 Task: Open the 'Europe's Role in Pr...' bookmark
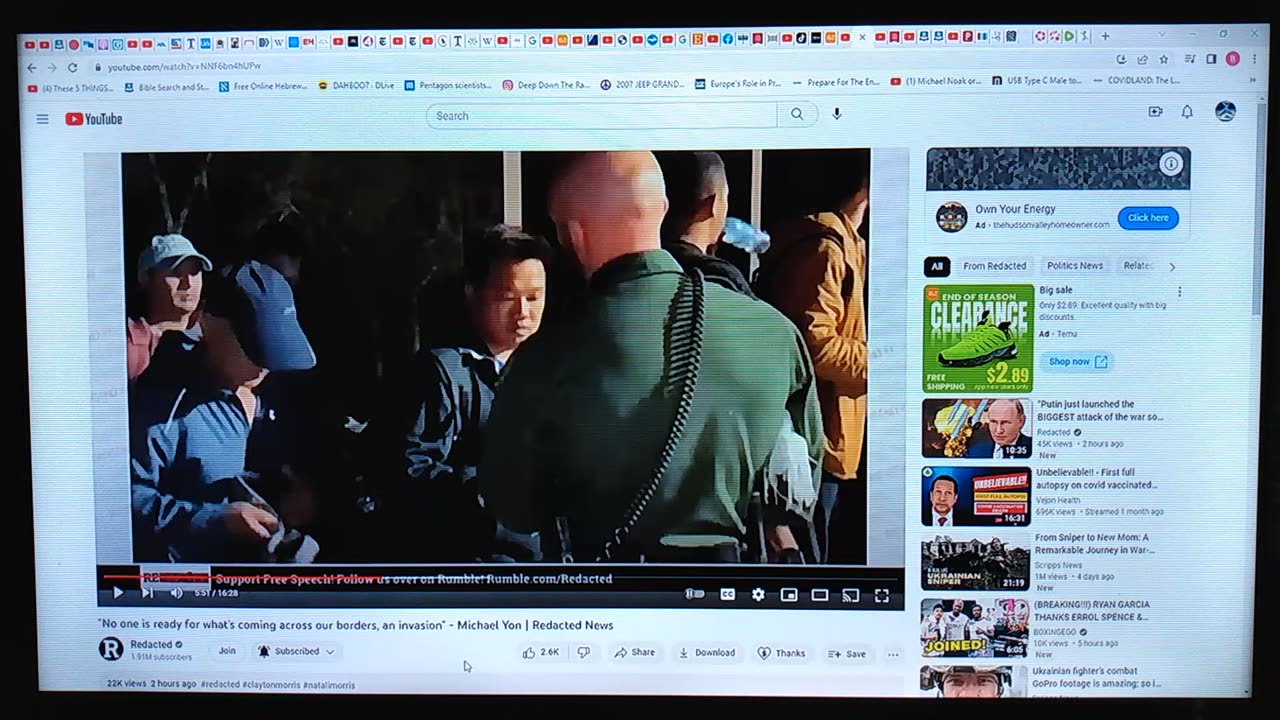(738, 84)
